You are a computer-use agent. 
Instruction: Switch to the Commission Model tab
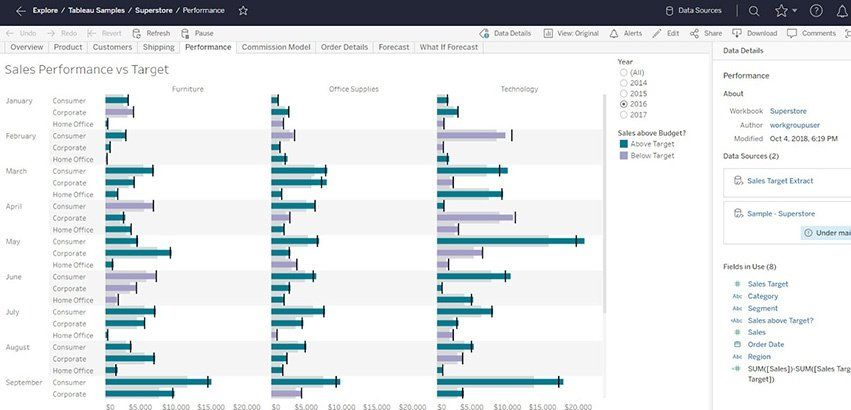click(x=276, y=47)
